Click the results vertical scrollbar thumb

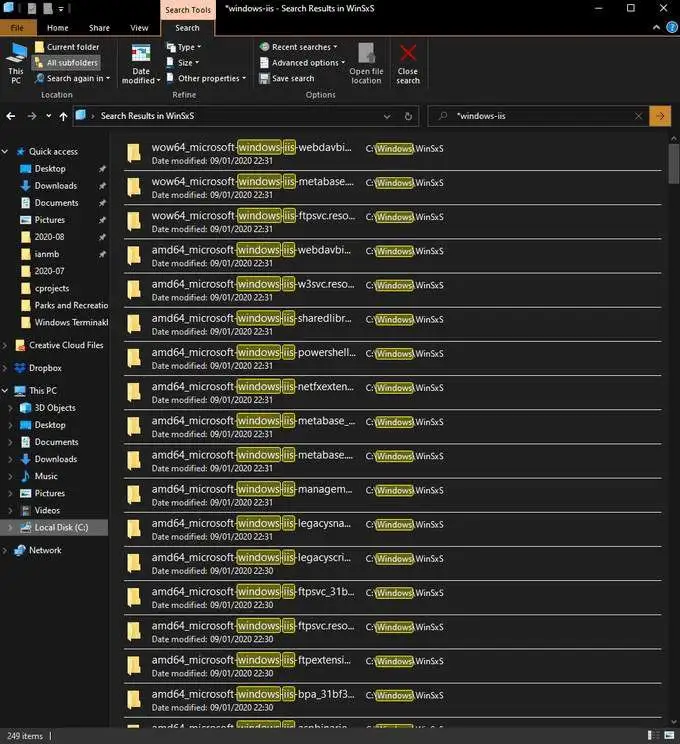tap(674, 164)
